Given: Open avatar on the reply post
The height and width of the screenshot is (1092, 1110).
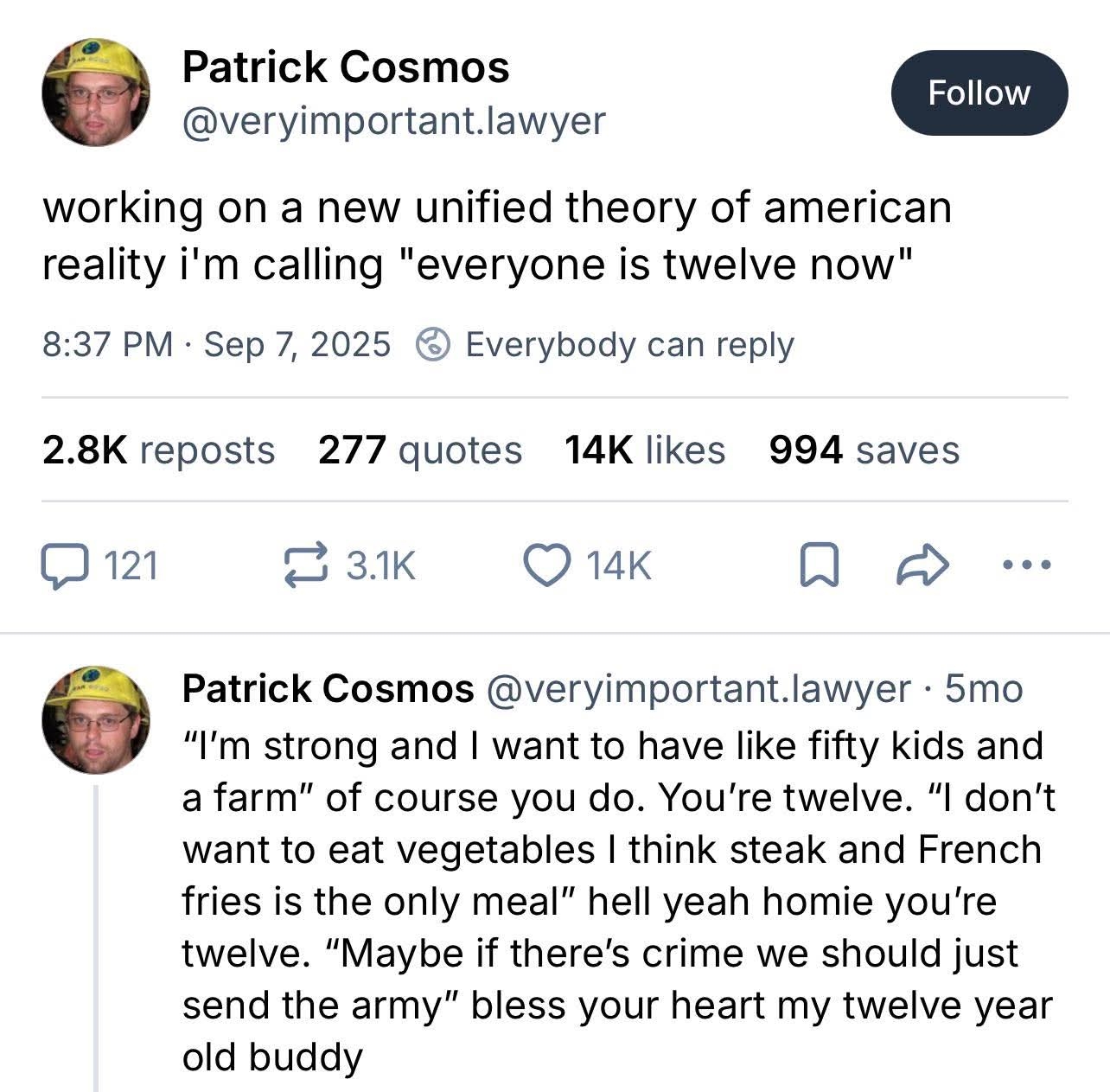Looking at the screenshot, I should pos(96,719).
